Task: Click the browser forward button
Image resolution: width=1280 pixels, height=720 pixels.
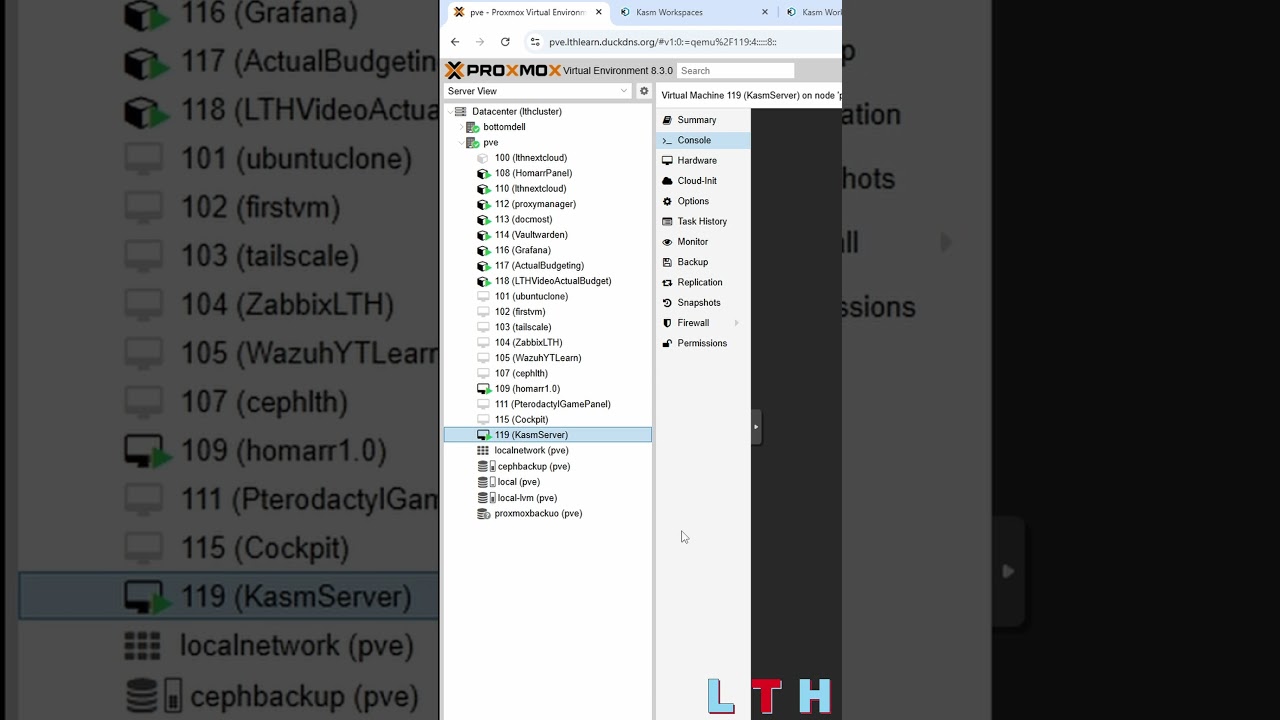Action: [480, 42]
